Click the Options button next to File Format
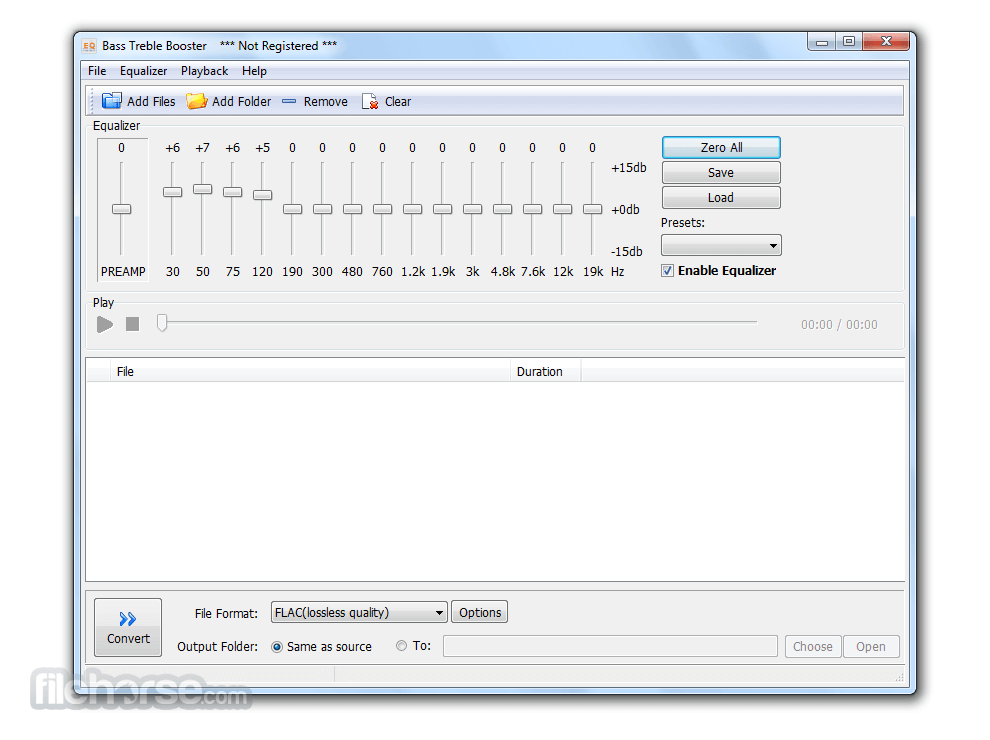Screen dimensions: 990x740 pyautogui.click(x=480, y=612)
